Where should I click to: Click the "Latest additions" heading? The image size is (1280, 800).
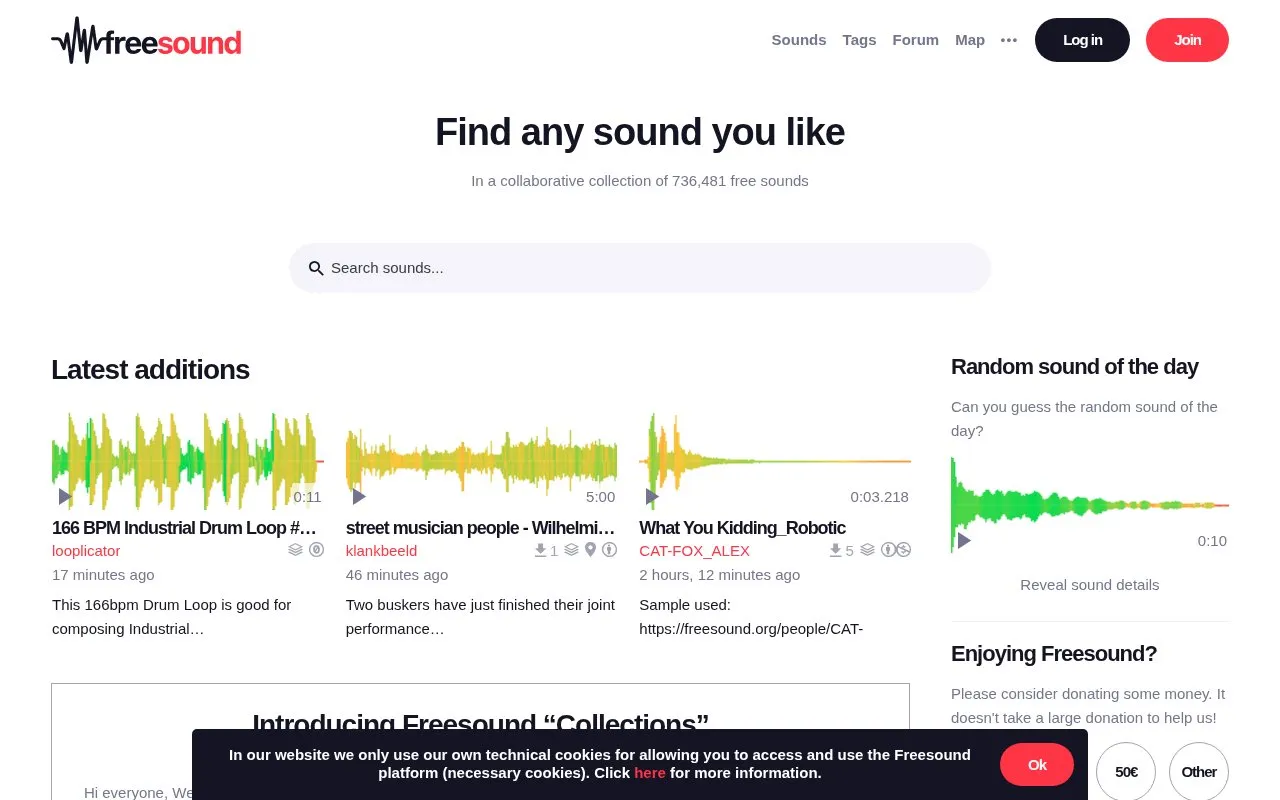click(150, 370)
